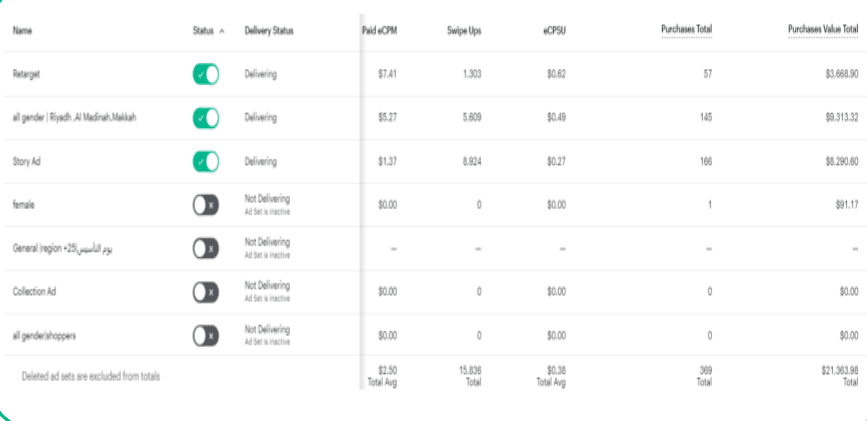Open Purchases Total column header
Viewport: 867px width, 421px height.
(x=686, y=29)
